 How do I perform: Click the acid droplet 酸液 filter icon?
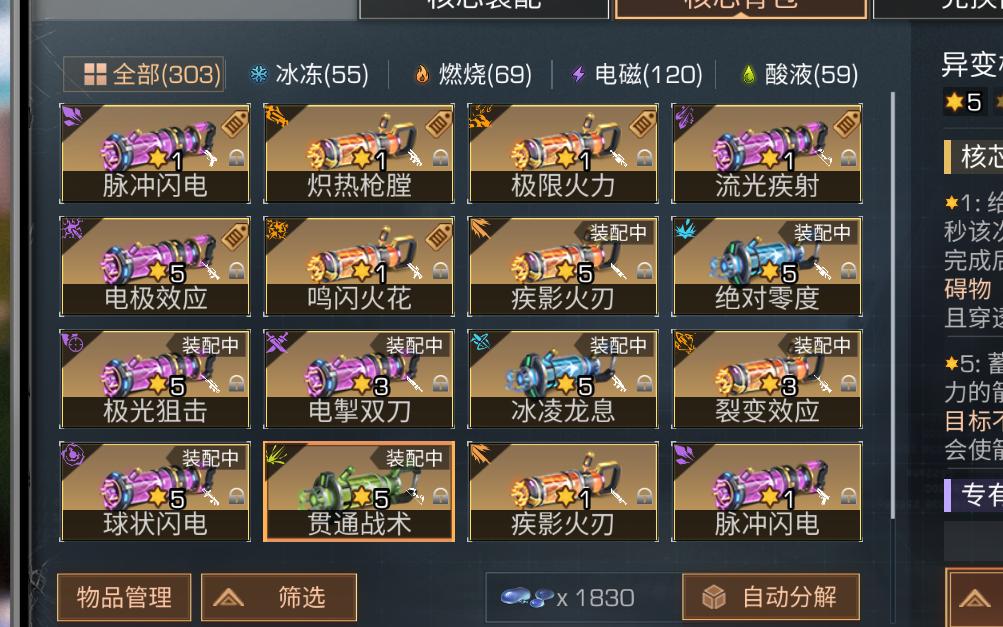[x=748, y=74]
